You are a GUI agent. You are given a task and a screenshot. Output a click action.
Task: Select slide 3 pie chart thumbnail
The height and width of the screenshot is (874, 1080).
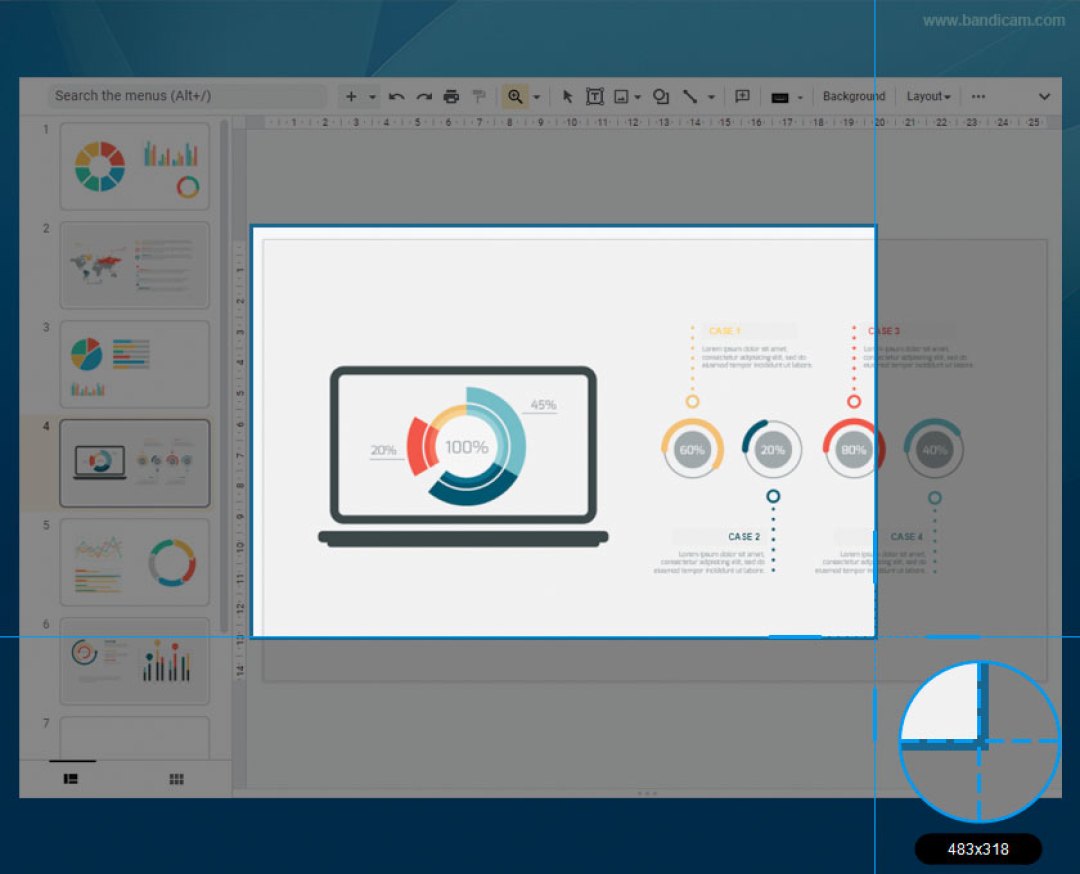(x=135, y=364)
